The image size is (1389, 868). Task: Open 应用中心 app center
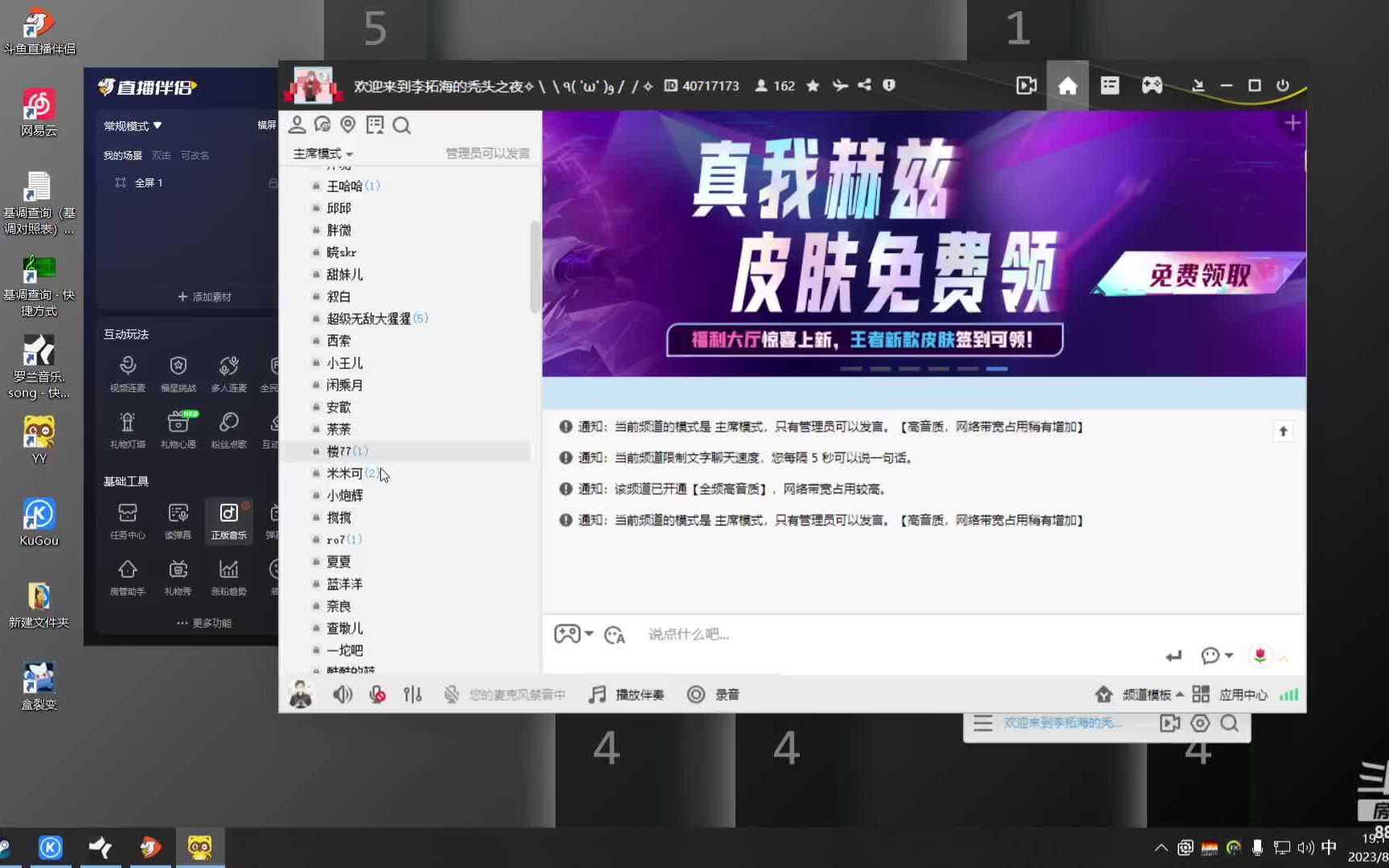point(1230,694)
